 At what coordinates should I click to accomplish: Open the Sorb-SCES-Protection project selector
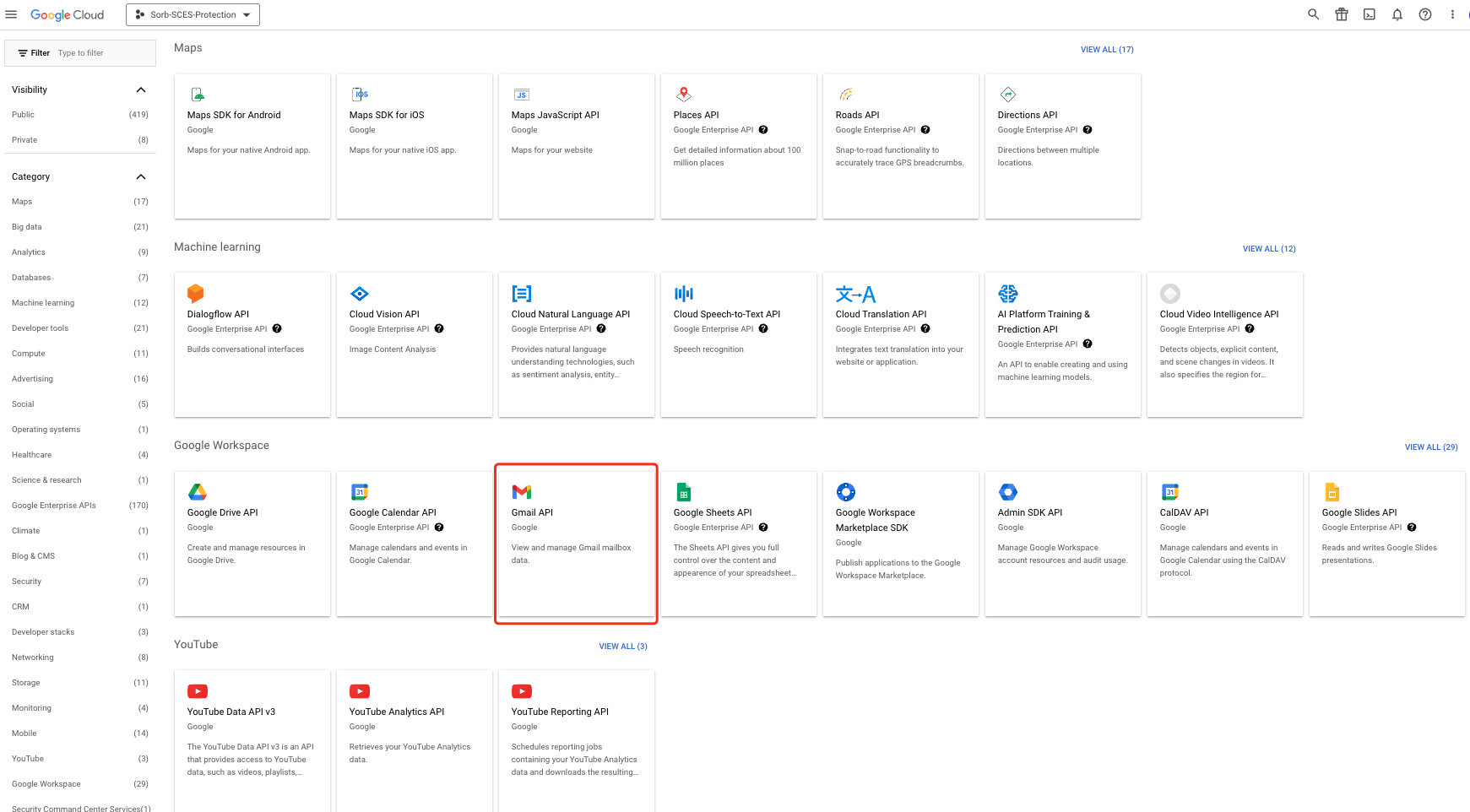tap(193, 14)
